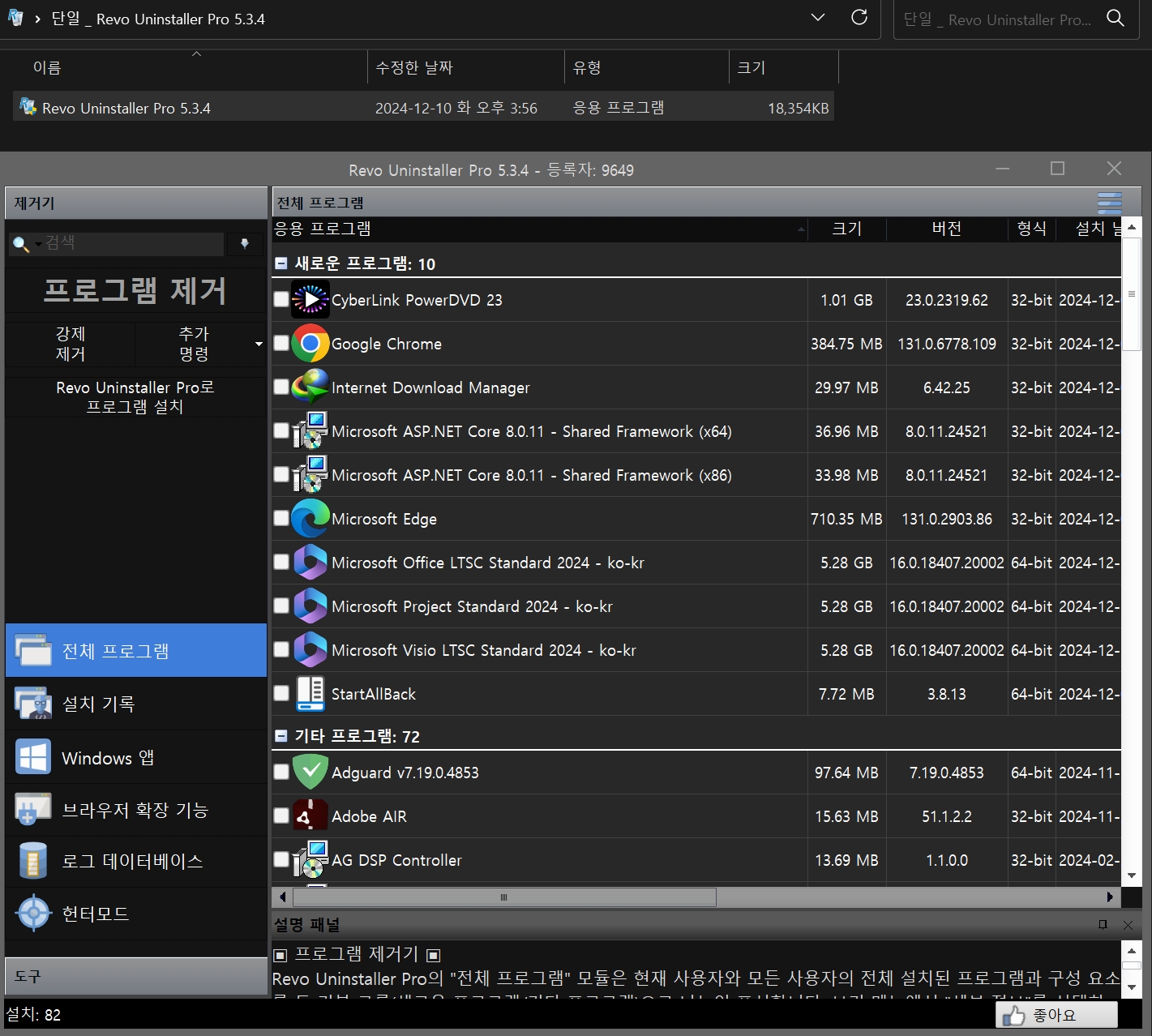Viewport: 1152px width, 1036px height.
Task: Check the Adguard v7.19.0.4853 checkbox
Action: point(281,772)
